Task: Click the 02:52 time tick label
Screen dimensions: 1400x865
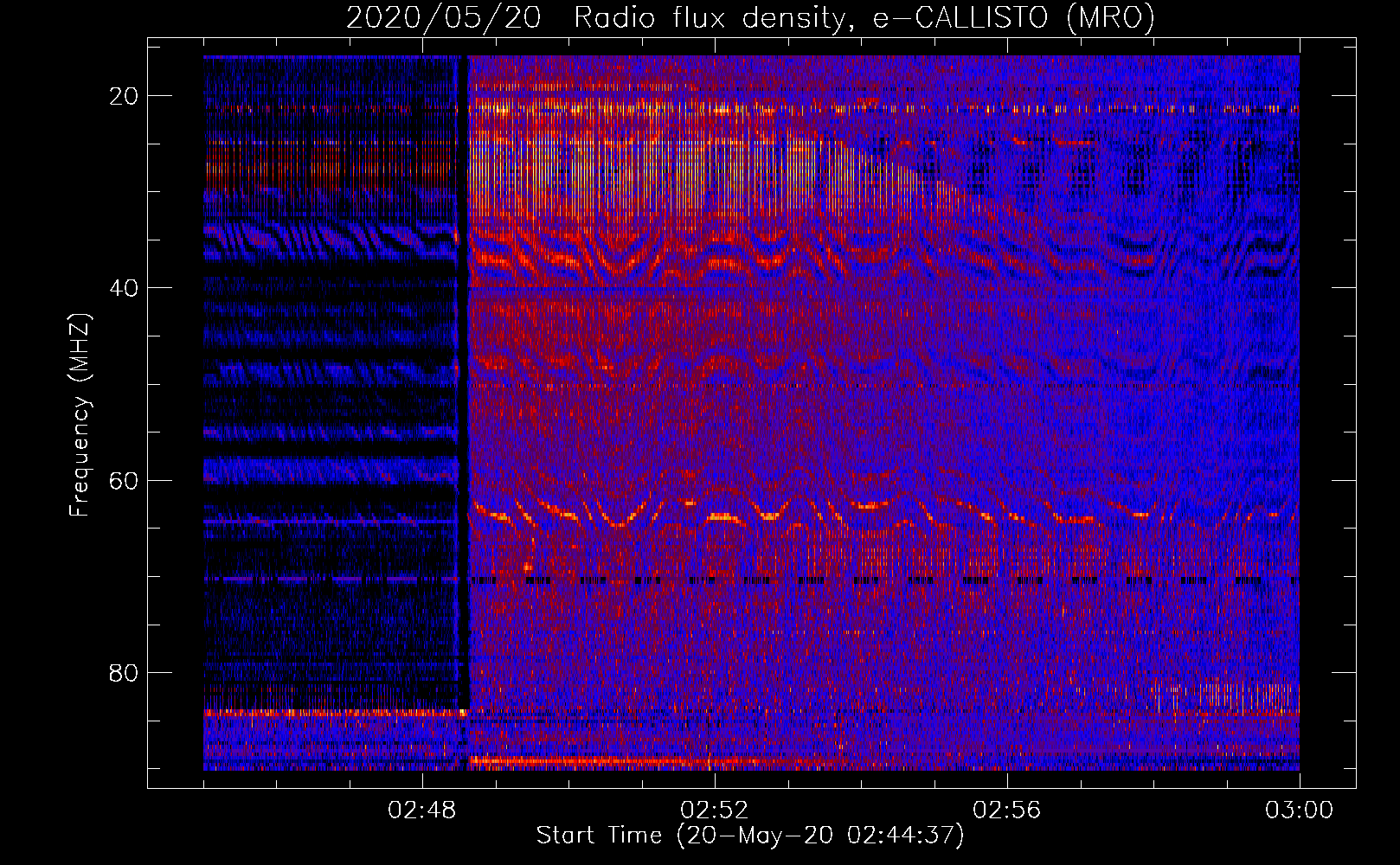Action: click(715, 811)
